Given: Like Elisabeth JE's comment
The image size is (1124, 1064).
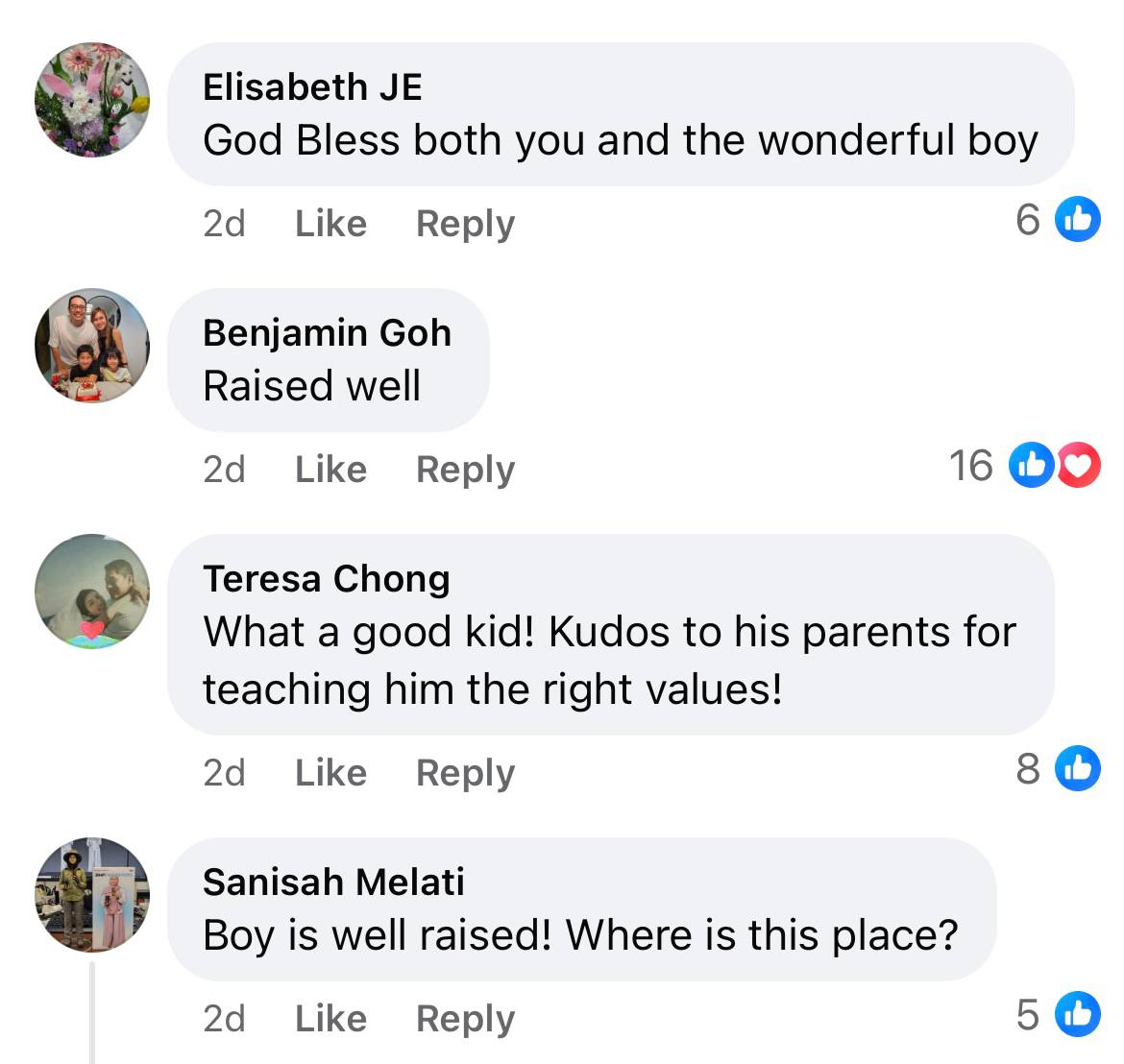Looking at the screenshot, I should tap(330, 224).
